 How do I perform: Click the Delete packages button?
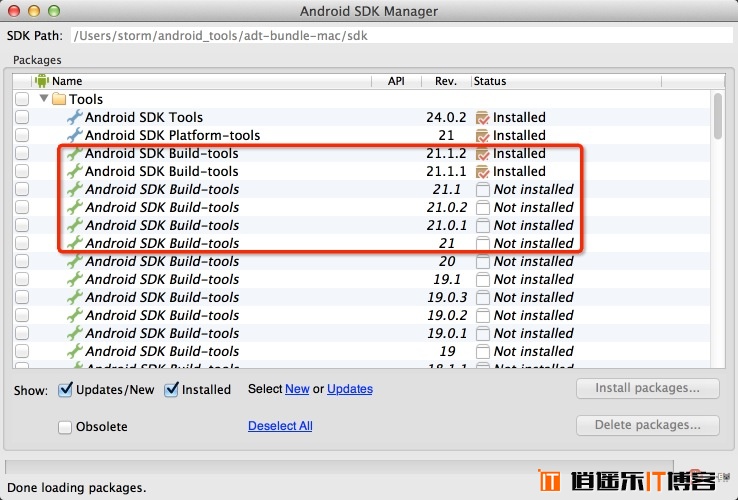(x=648, y=425)
